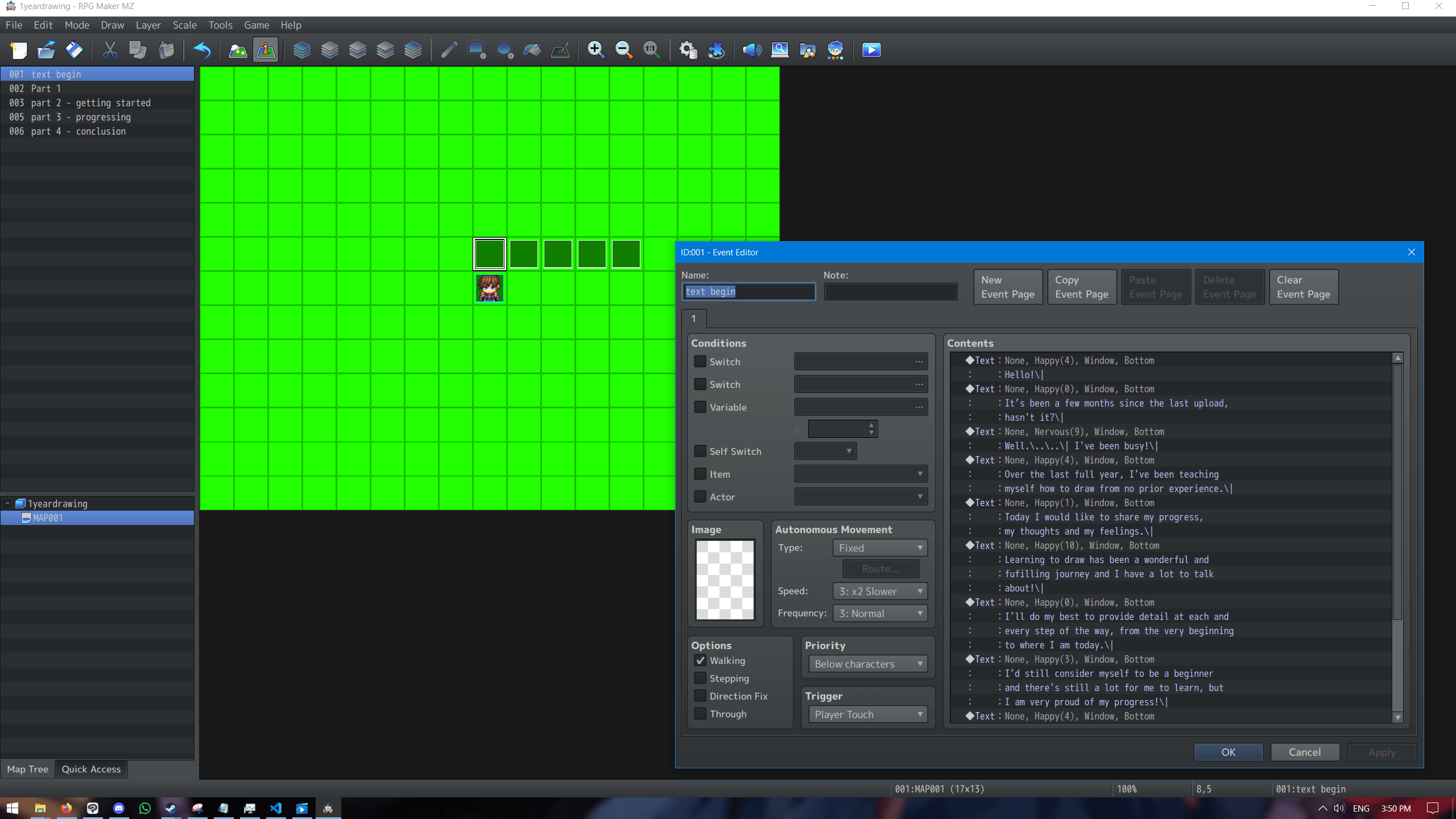Click the Undo arrow icon
The image size is (1456, 819).
[x=202, y=50]
